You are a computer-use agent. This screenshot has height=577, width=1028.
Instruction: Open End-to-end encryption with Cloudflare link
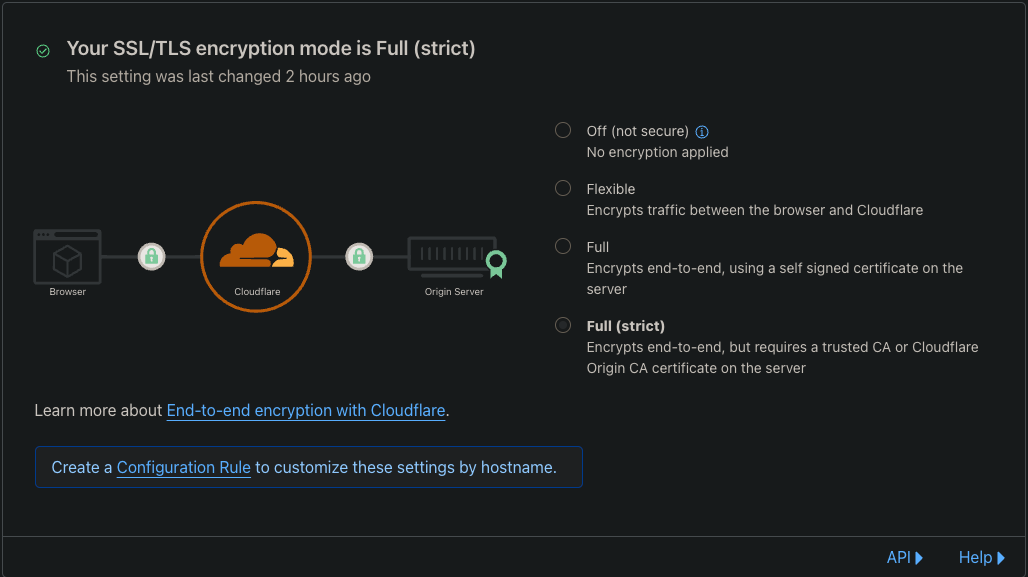306,410
